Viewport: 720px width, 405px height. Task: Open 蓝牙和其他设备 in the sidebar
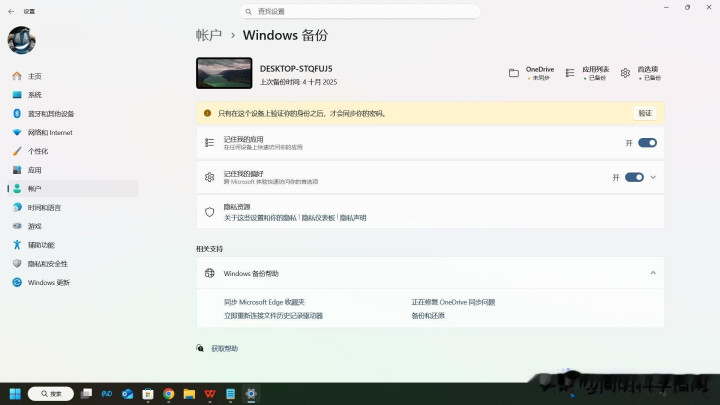pyautogui.click(x=50, y=113)
